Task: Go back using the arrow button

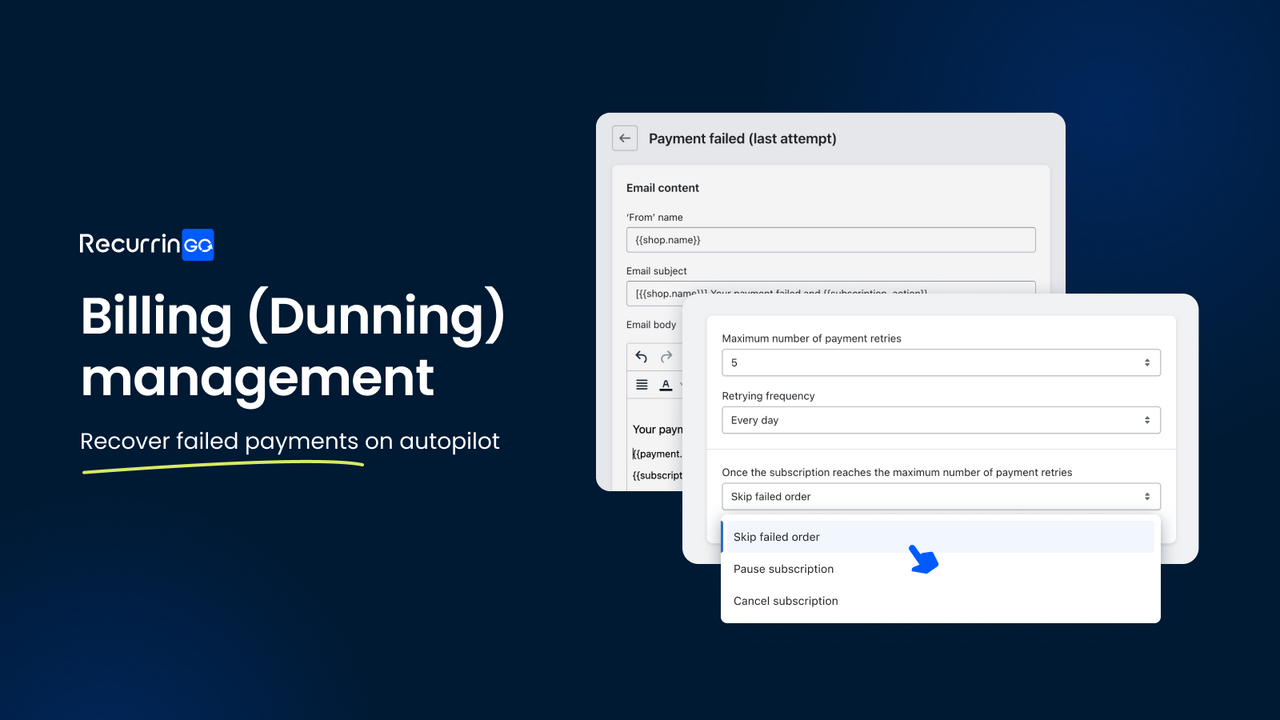Action: (x=625, y=138)
